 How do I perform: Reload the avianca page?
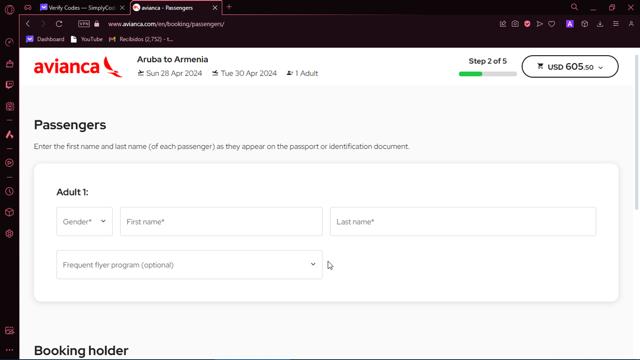tap(59, 24)
